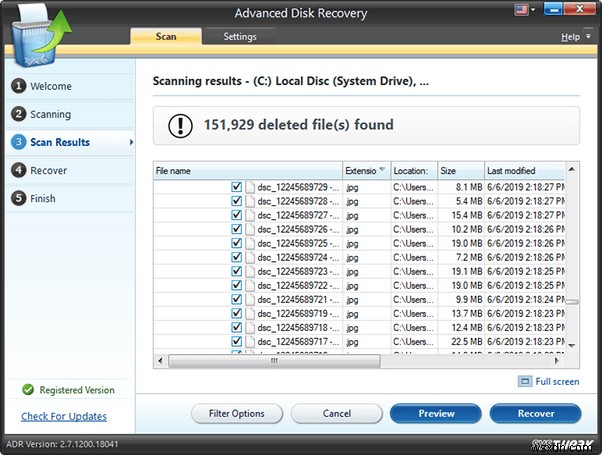The height and width of the screenshot is (458, 604).
Task: Click step 1 Welcome number icon
Action: coord(18,86)
